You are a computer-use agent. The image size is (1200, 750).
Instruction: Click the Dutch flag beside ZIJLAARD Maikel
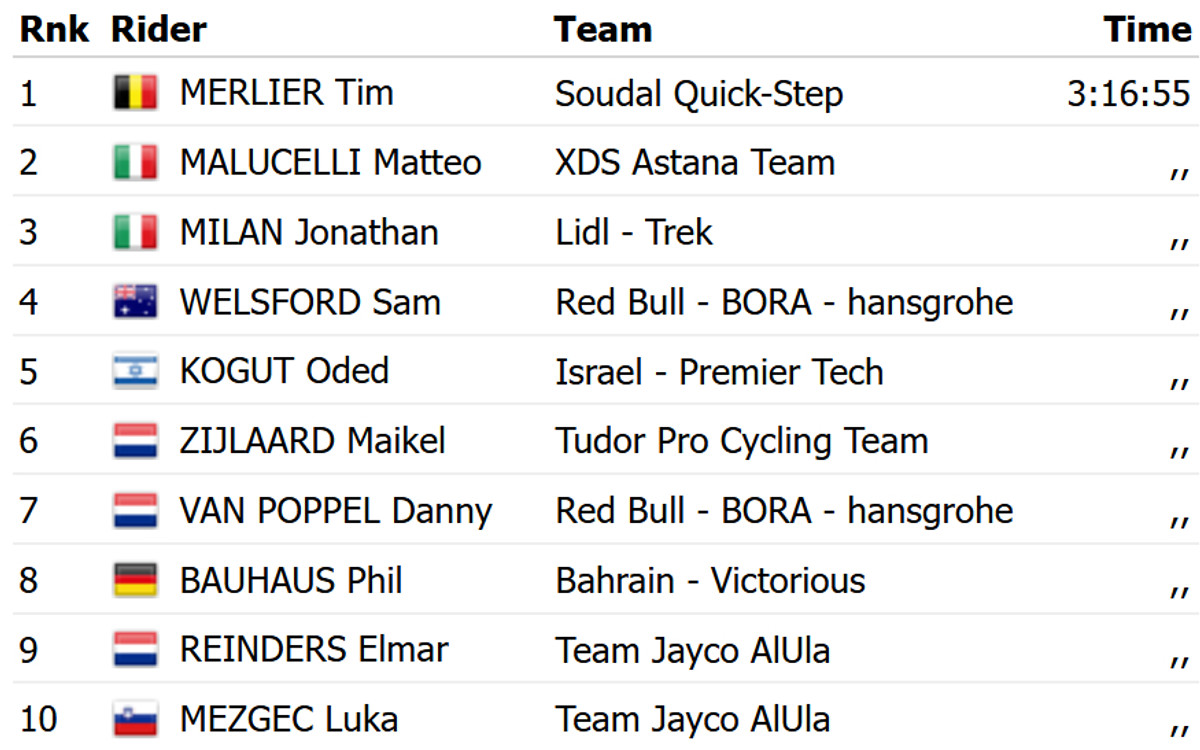pyautogui.click(x=135, y=441)
